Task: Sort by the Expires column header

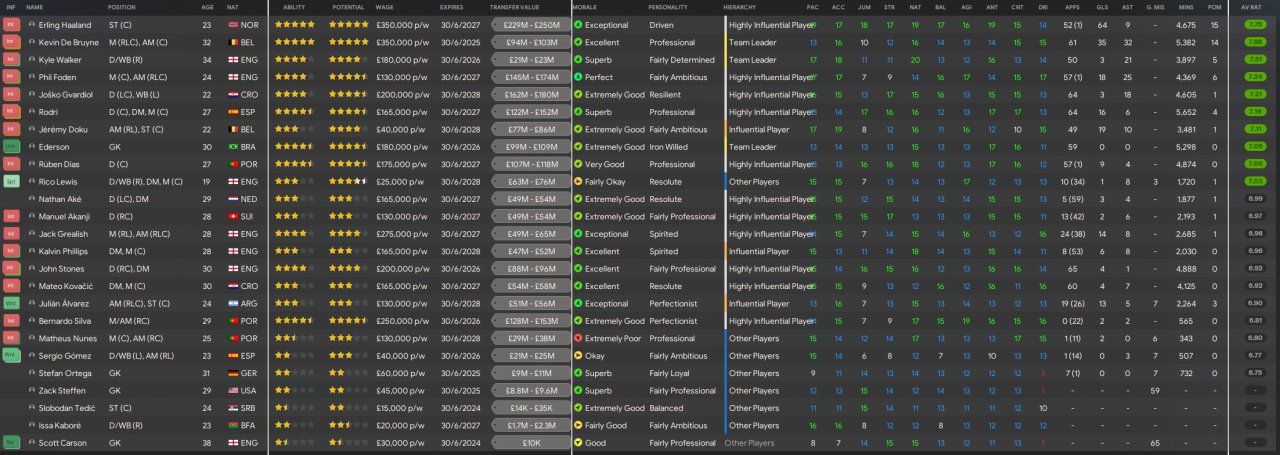Action: 451,7
